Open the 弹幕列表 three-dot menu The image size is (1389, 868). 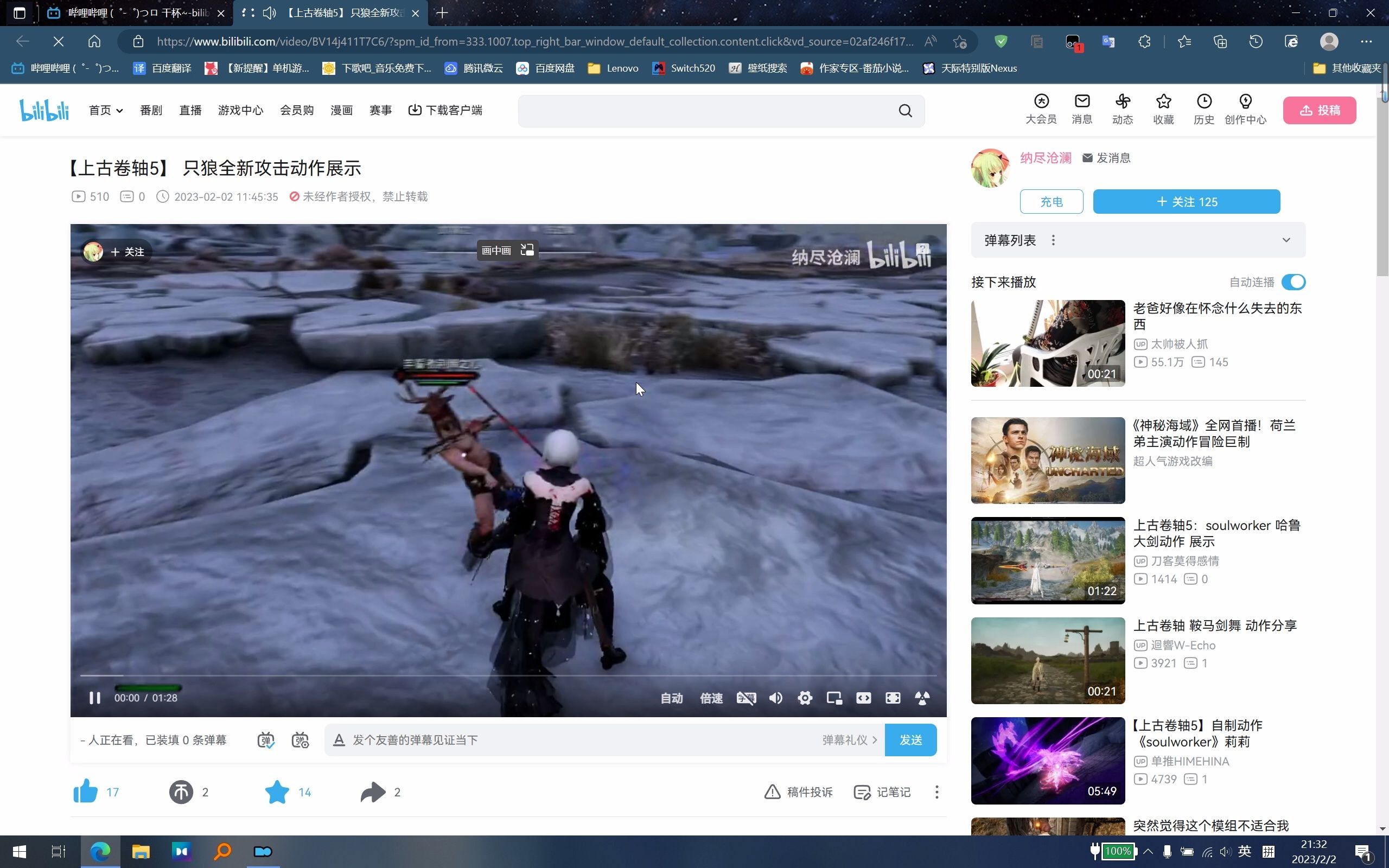[x=1053, y=240]
